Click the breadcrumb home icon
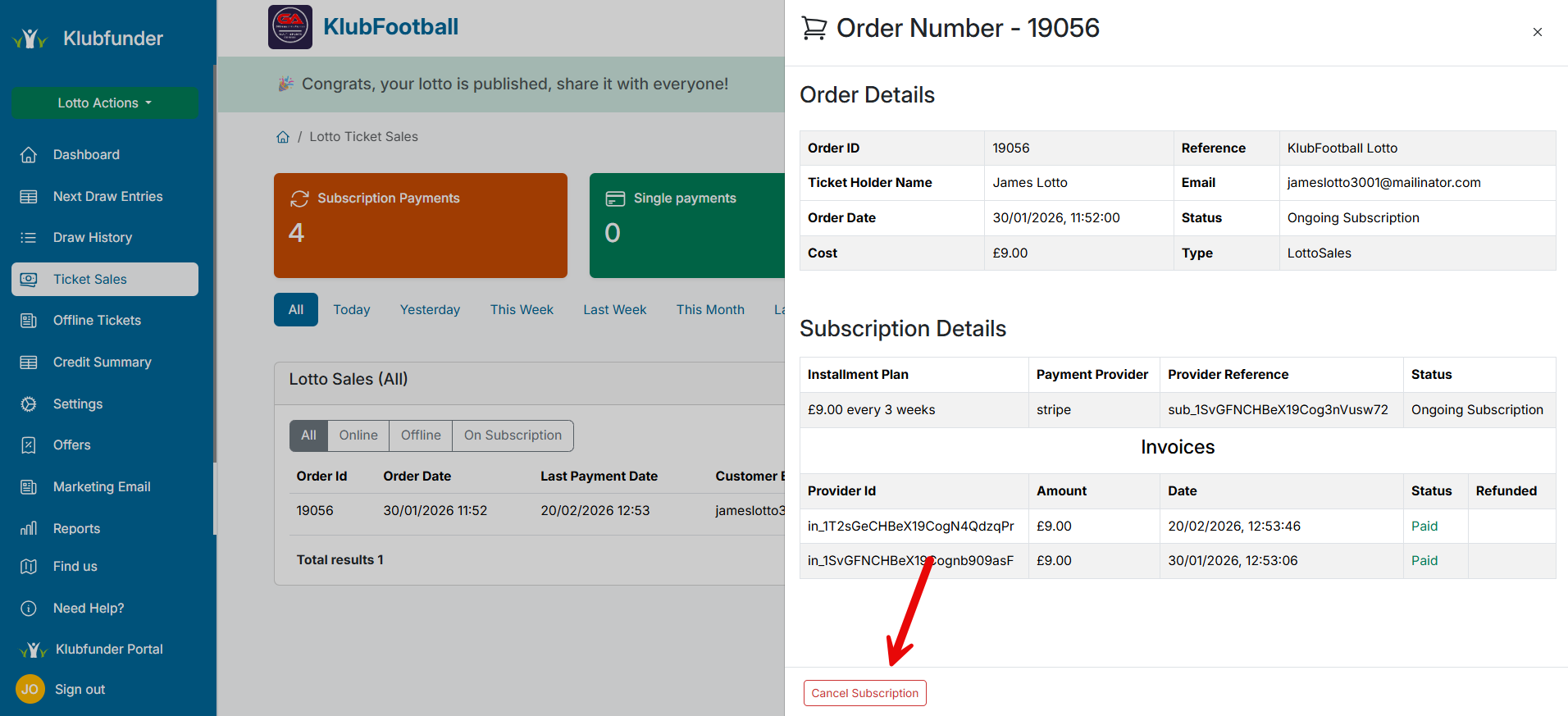 [283, 137]
